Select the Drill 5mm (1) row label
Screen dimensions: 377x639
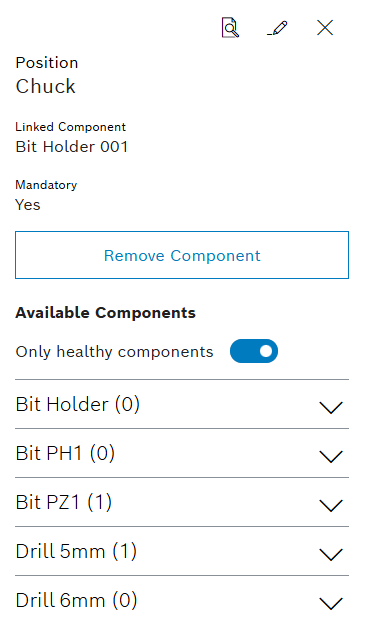76,551
